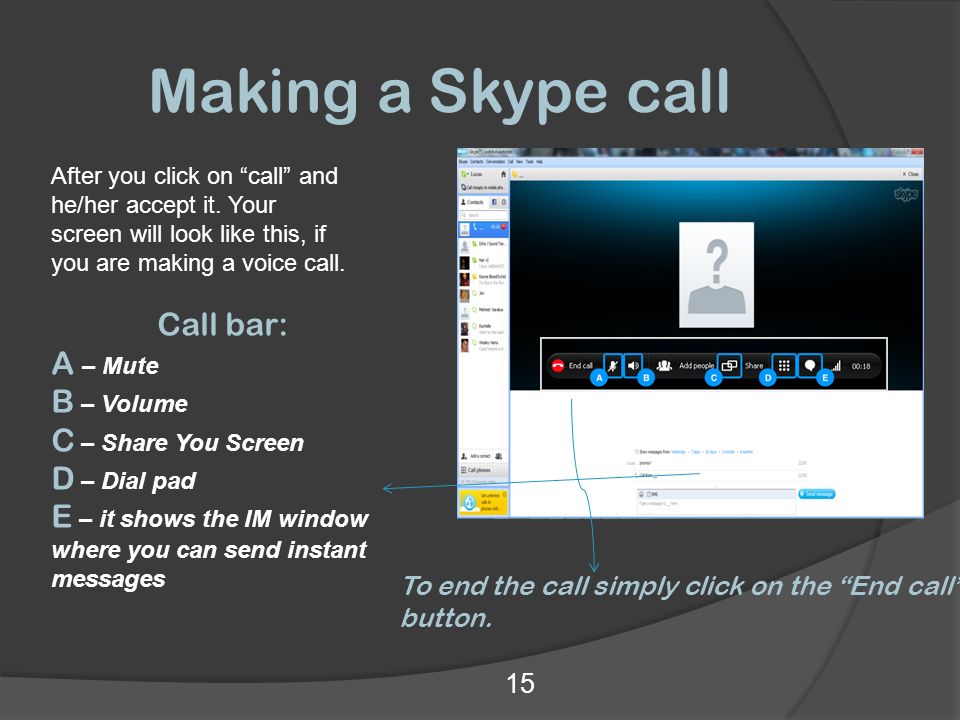Viewport: 960px width, 720px height.
Task: Hang up using red button in contact list
Action: click(x=504, y=227)
